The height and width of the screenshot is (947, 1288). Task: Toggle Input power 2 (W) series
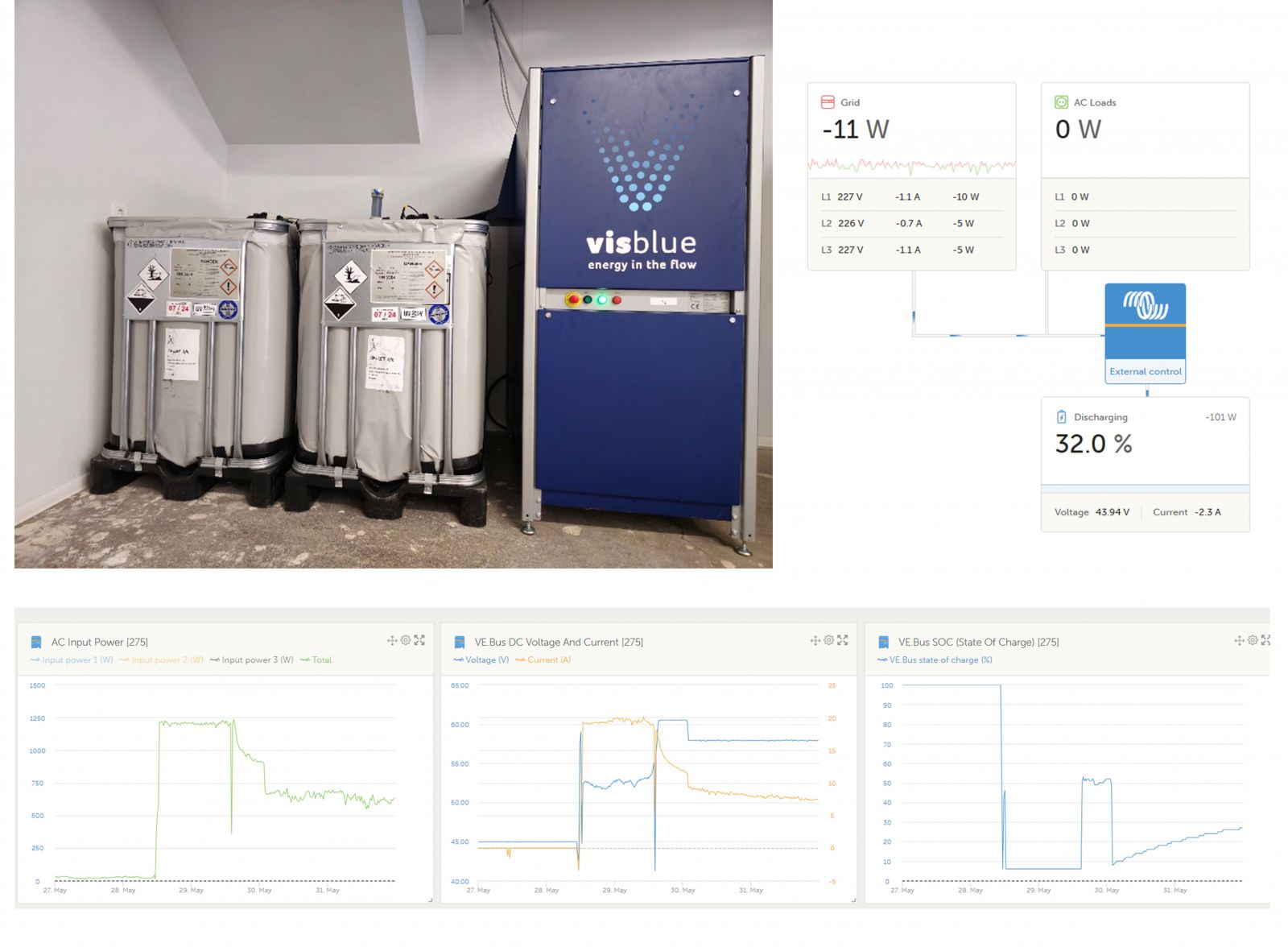[x=161, y=660]
